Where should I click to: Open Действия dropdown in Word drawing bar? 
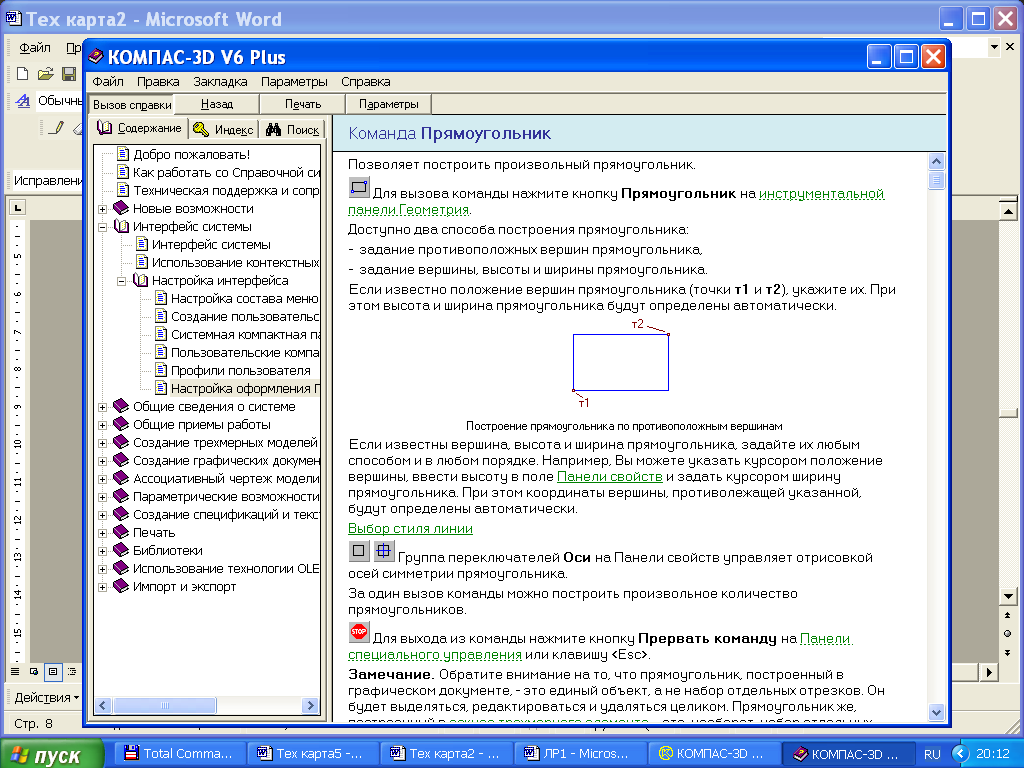pos(46,697)
